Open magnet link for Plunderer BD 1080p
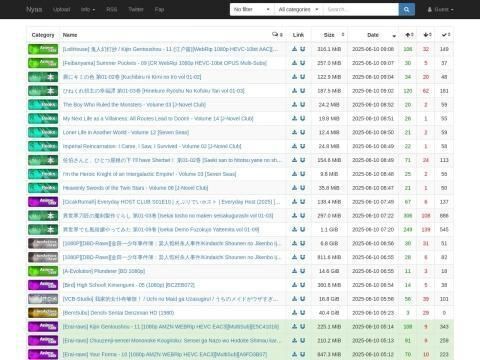Image resolution: width=480 pixels, height=360 pixels. coord(302,271)
